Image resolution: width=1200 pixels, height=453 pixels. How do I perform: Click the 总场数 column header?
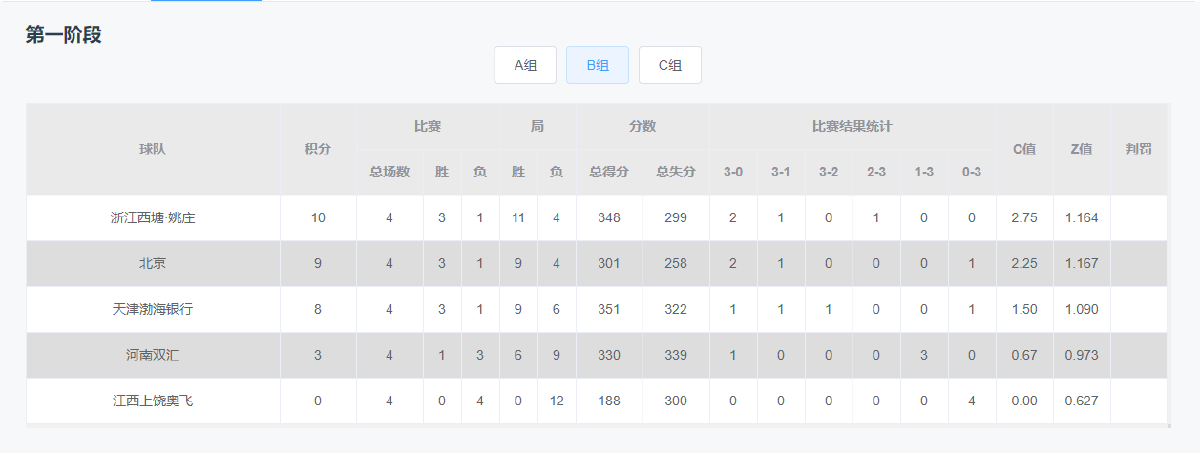coord(389,172)
